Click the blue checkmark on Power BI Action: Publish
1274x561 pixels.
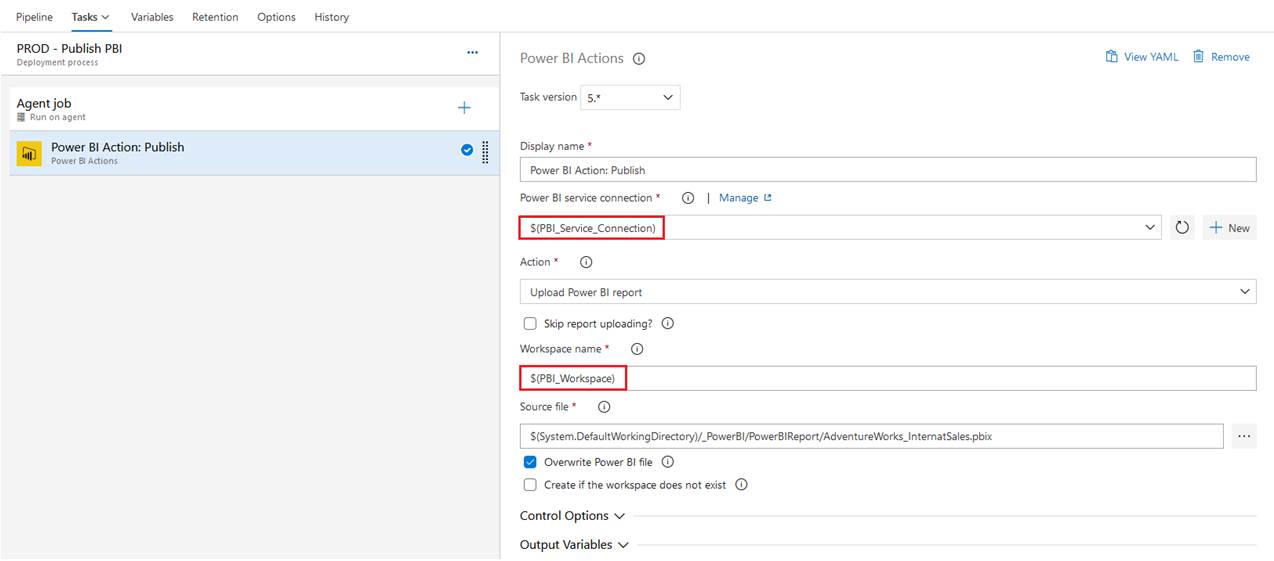467,150
